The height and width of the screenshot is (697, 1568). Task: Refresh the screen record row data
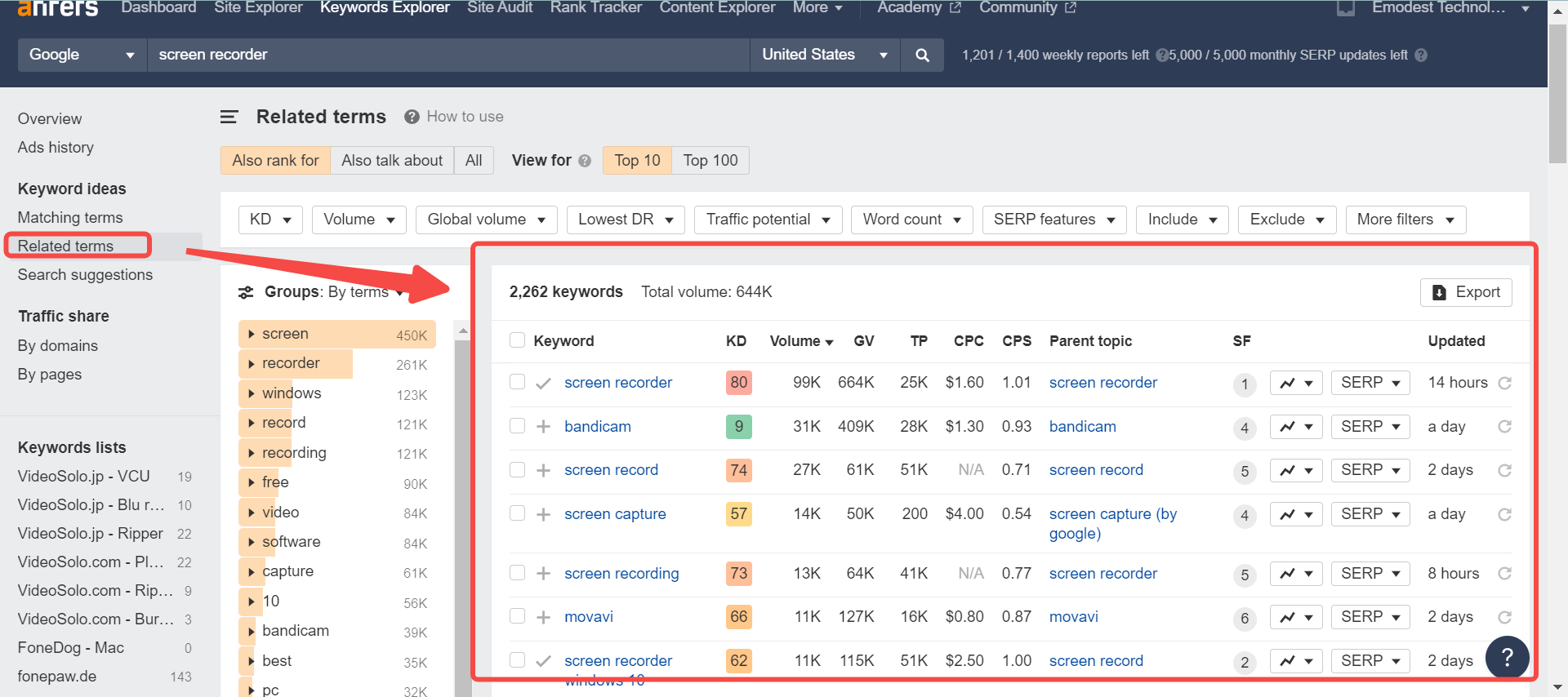coord(1505,470)
